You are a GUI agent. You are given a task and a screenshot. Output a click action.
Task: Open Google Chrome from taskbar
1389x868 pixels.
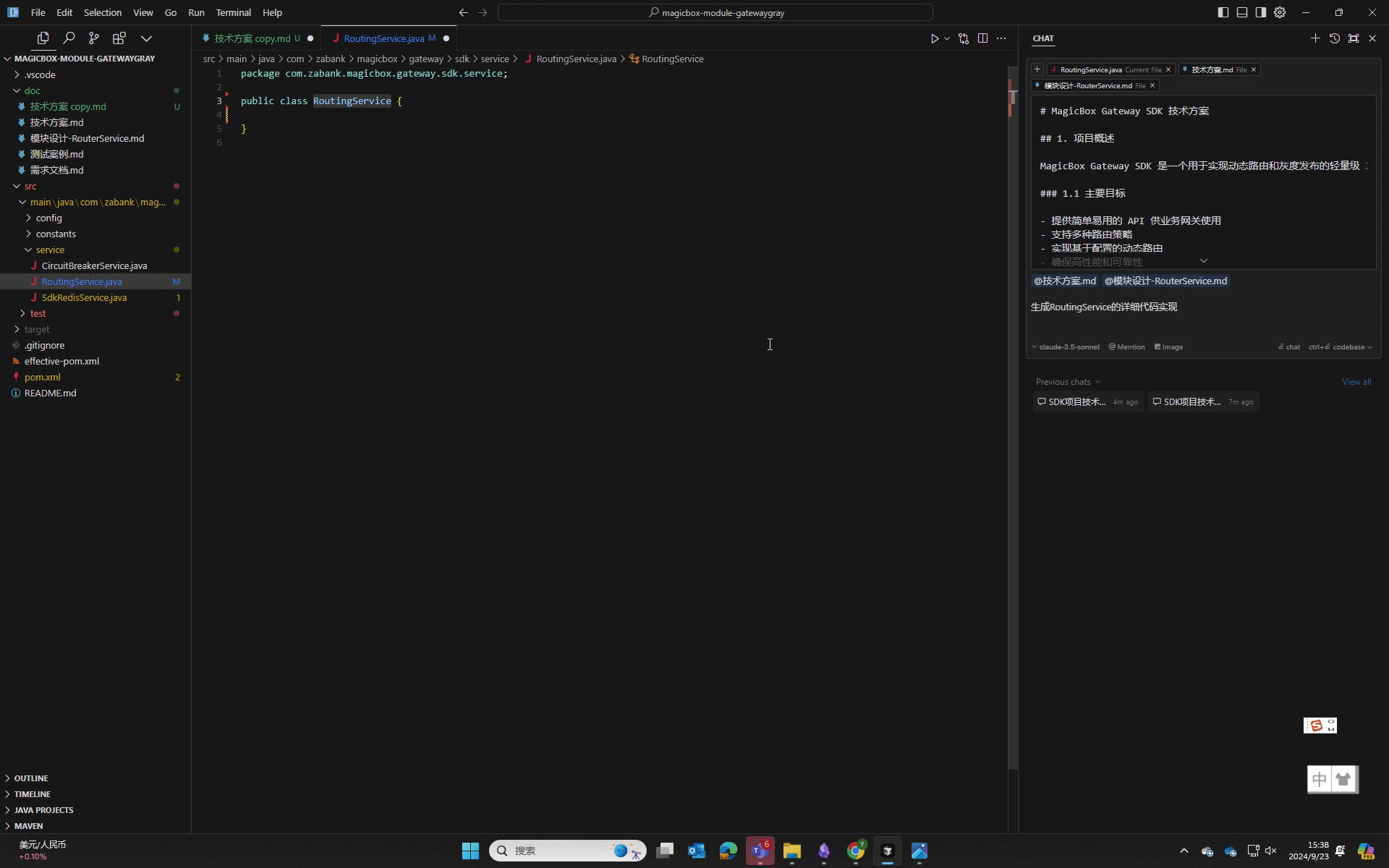click(856, 851)
